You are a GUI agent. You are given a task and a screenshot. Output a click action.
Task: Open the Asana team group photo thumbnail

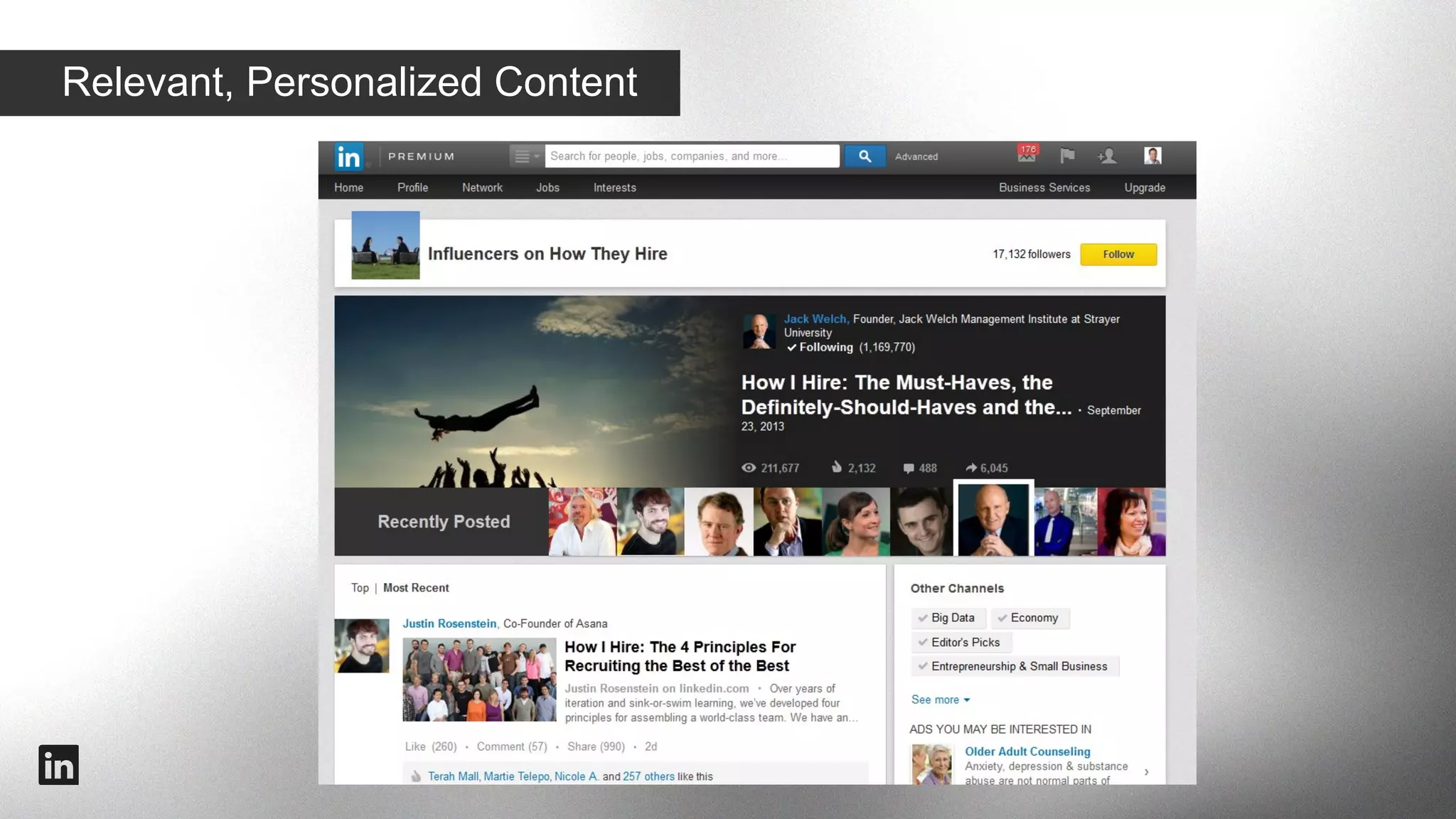point(479,680)
